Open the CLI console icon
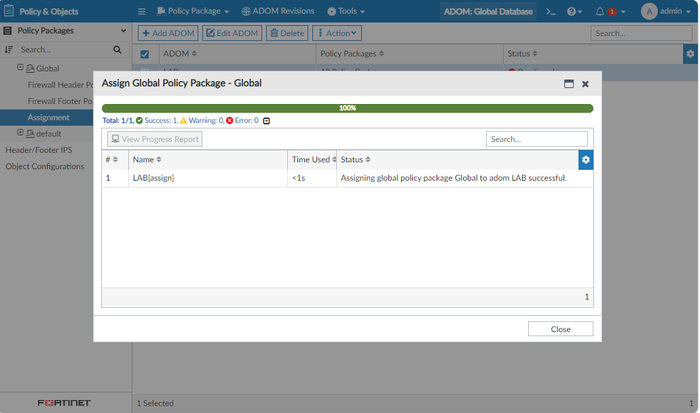Viewport: 700px width, 413px height. [551, 12]
